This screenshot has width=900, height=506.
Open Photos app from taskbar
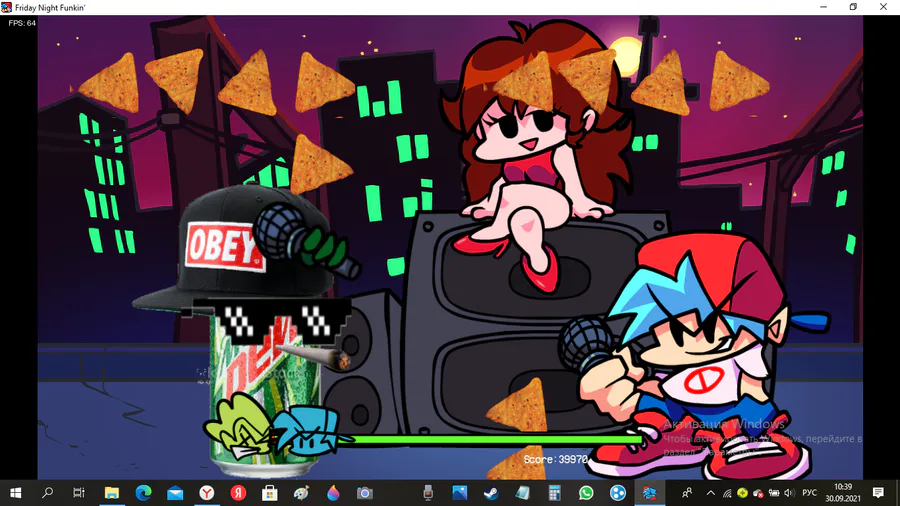point(460,493)
